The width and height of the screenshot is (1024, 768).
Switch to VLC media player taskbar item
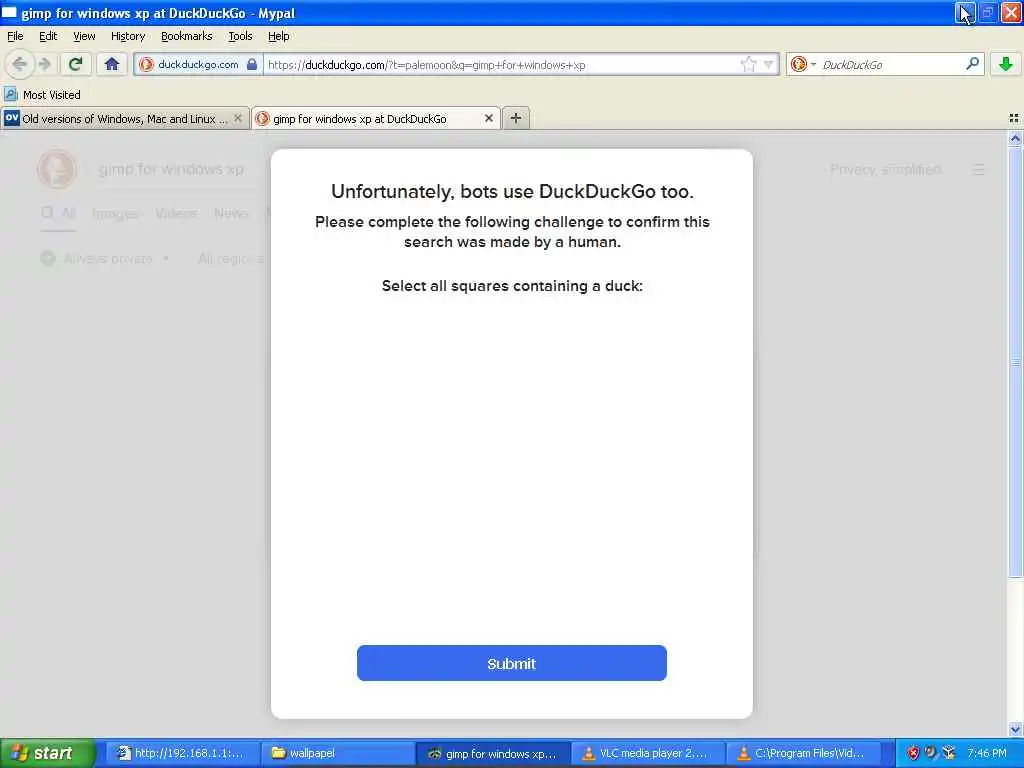pyautogui.click(x=647, y=754)
